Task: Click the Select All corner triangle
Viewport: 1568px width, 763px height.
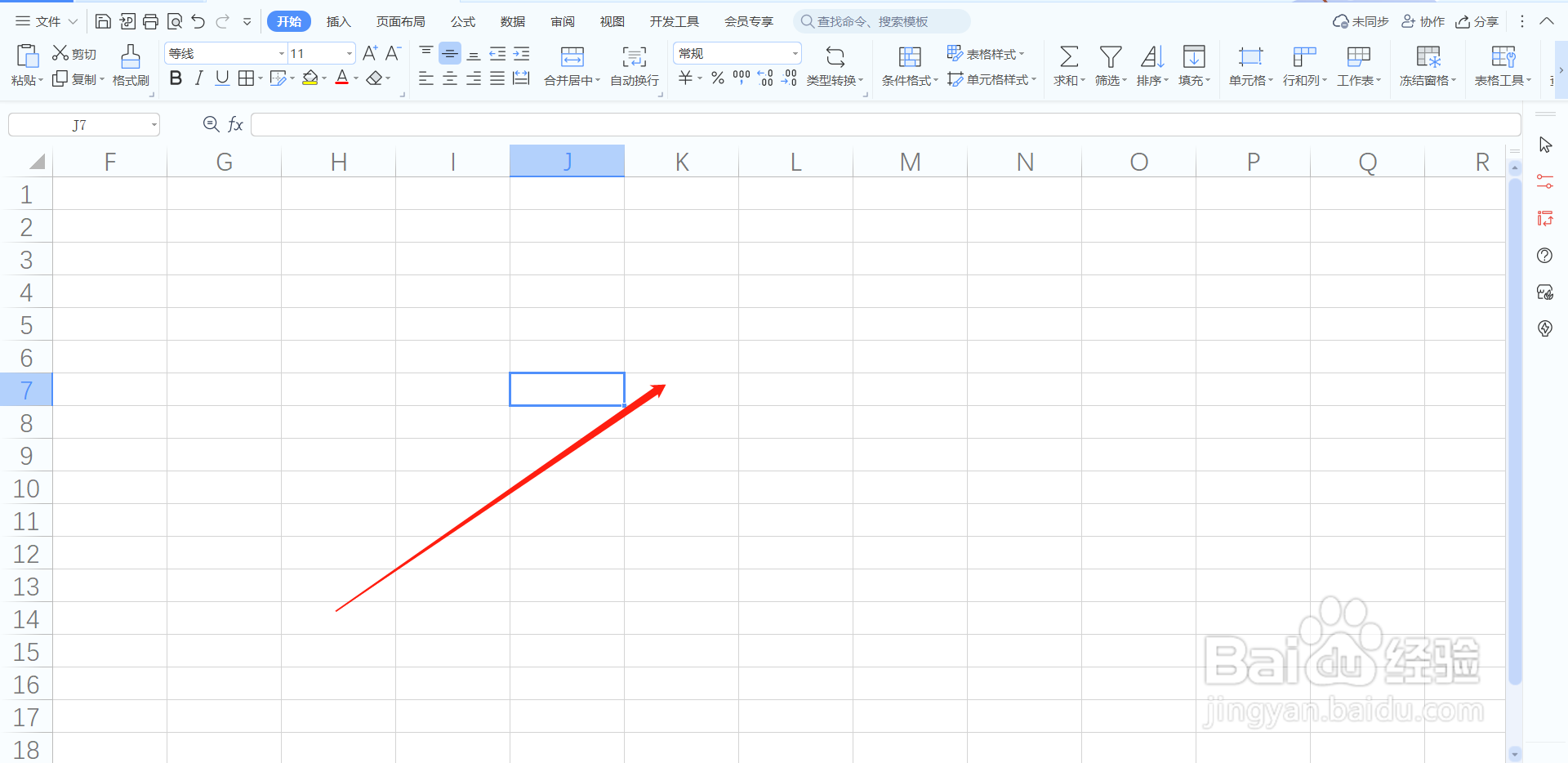Action: (x=36, y=162)
